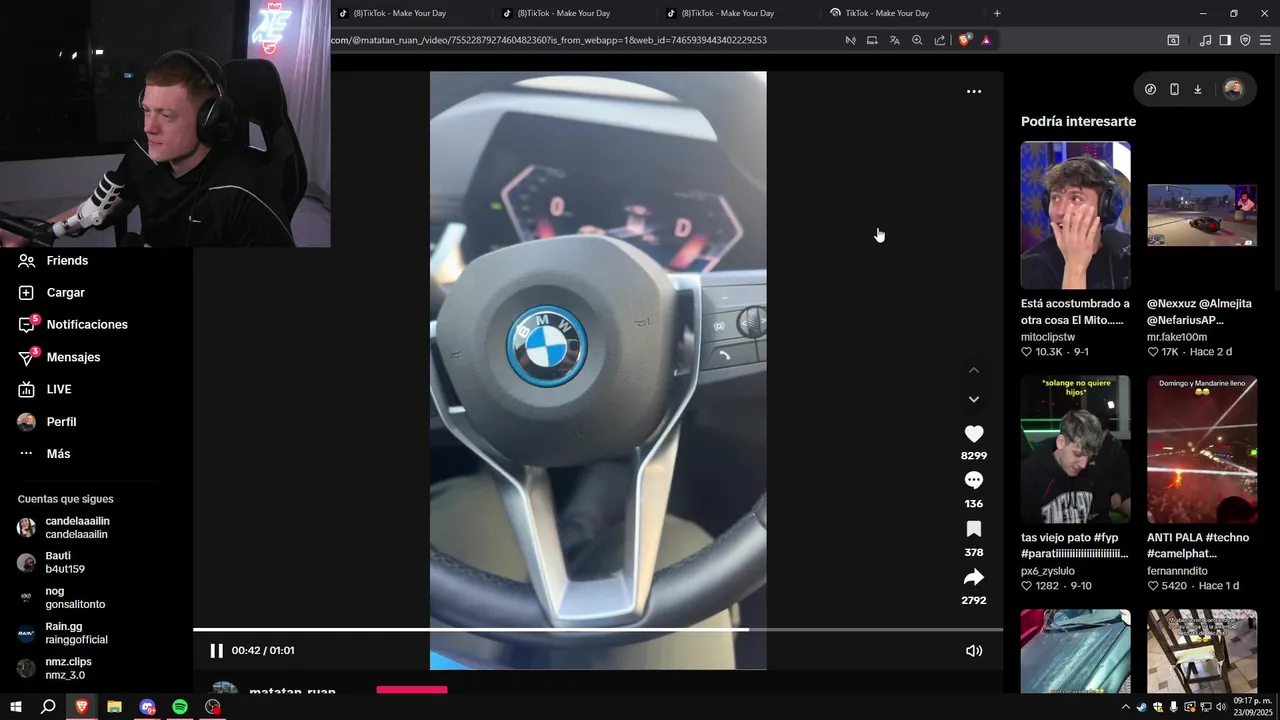Open the Windows Start menu
1280x720 pixels.
(16, 706)
